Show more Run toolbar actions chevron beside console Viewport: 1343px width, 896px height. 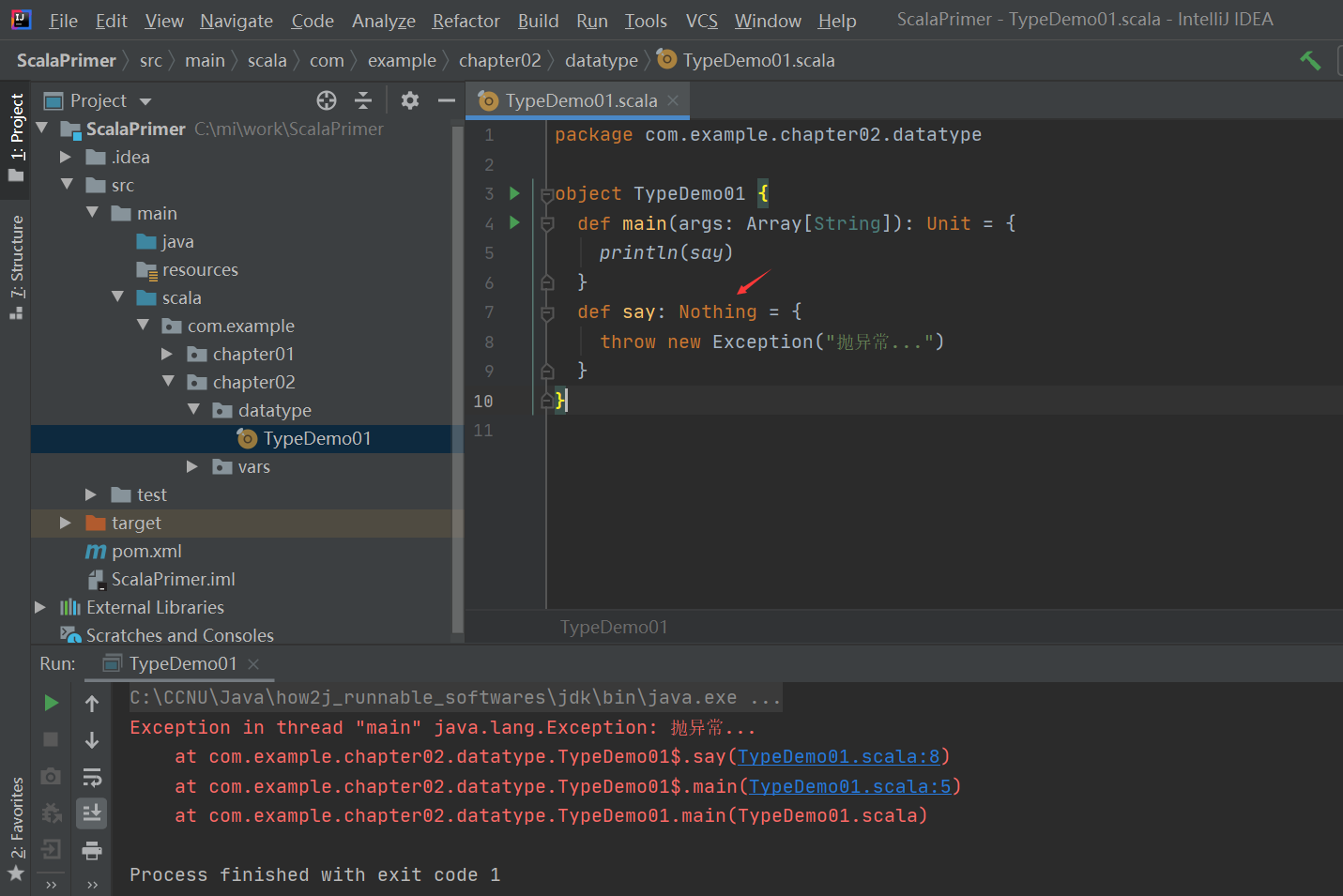pyautogui.click(x=92, y=884)
